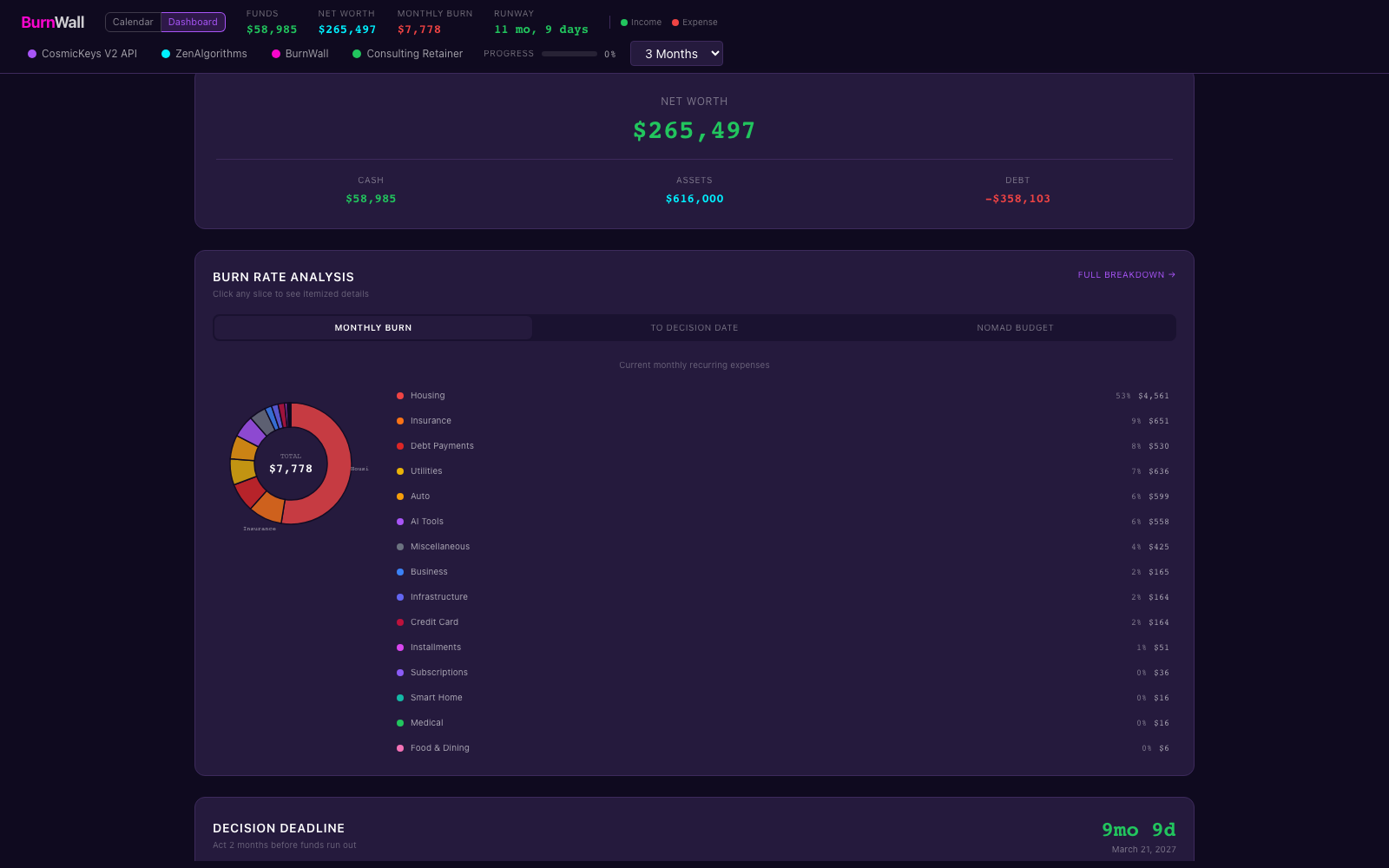This screenshot has width=1389, height=868.
Task: Click the Medical row color dot
Action: [400, 723]
